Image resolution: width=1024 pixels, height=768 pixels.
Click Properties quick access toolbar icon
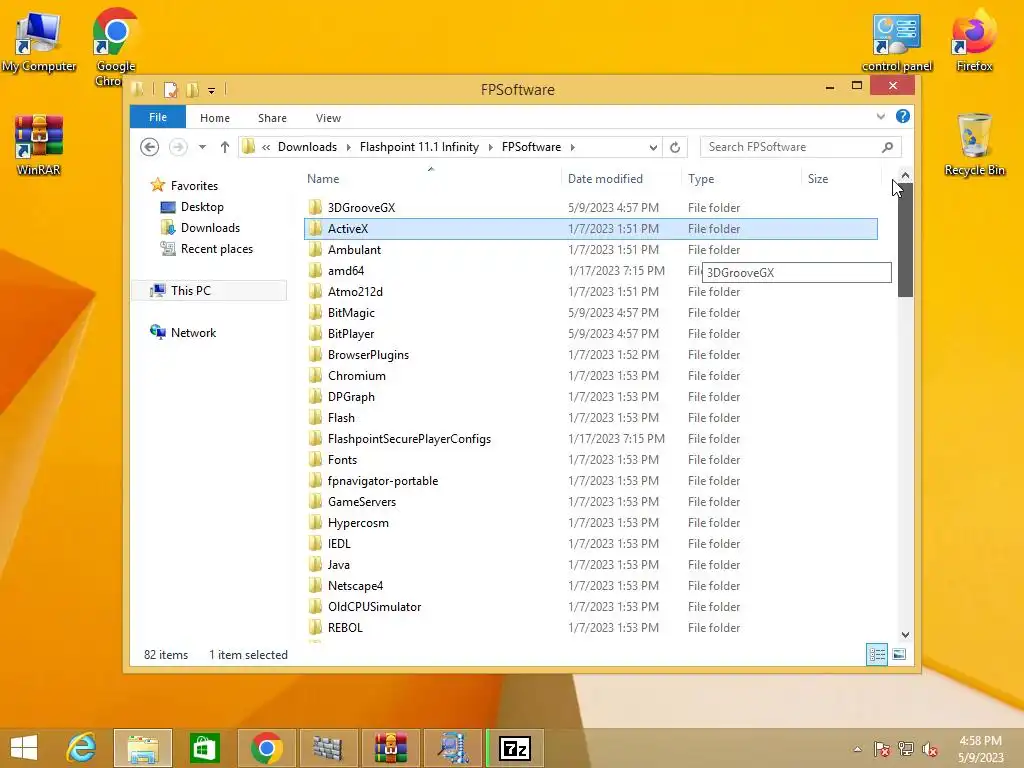coord(170,90)
